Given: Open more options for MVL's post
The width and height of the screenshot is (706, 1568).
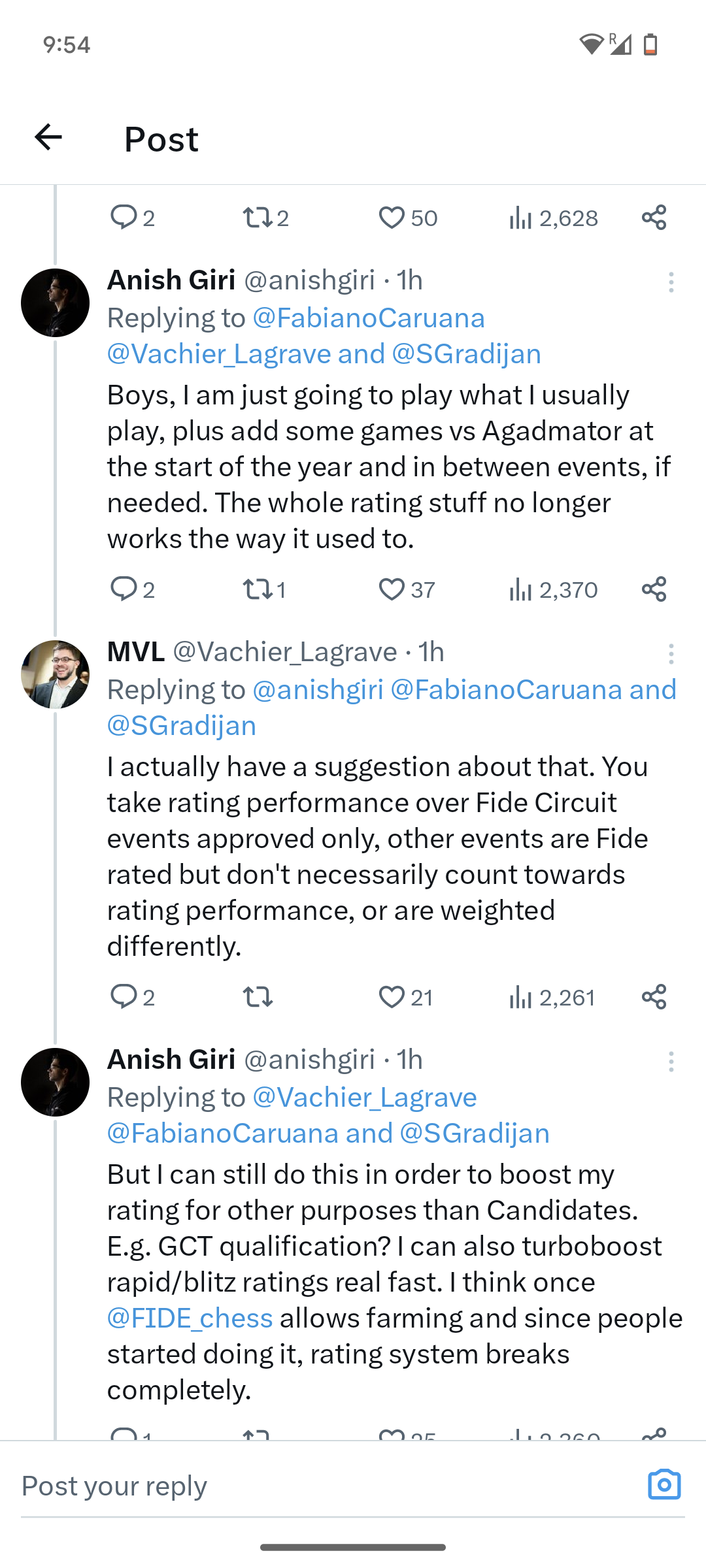Looking at the screenshot, I should pos(671,654).
